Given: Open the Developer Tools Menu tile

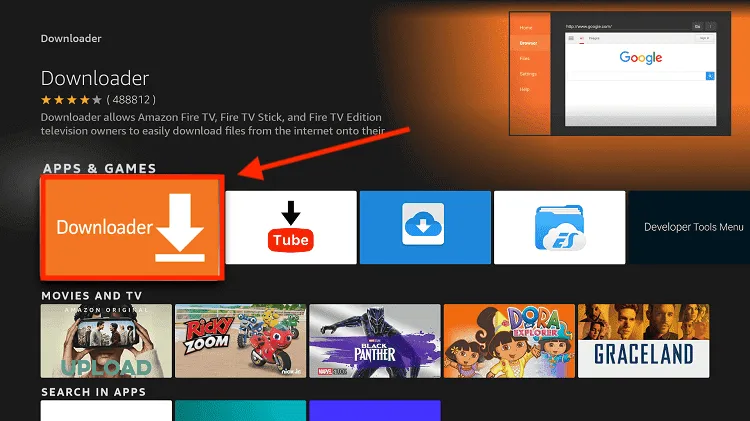Looking at the screenshot, I should (689, 227).
